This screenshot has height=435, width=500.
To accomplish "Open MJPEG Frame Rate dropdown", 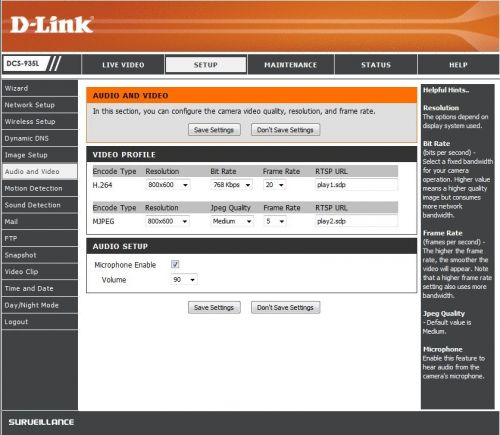I will point(275,221).
